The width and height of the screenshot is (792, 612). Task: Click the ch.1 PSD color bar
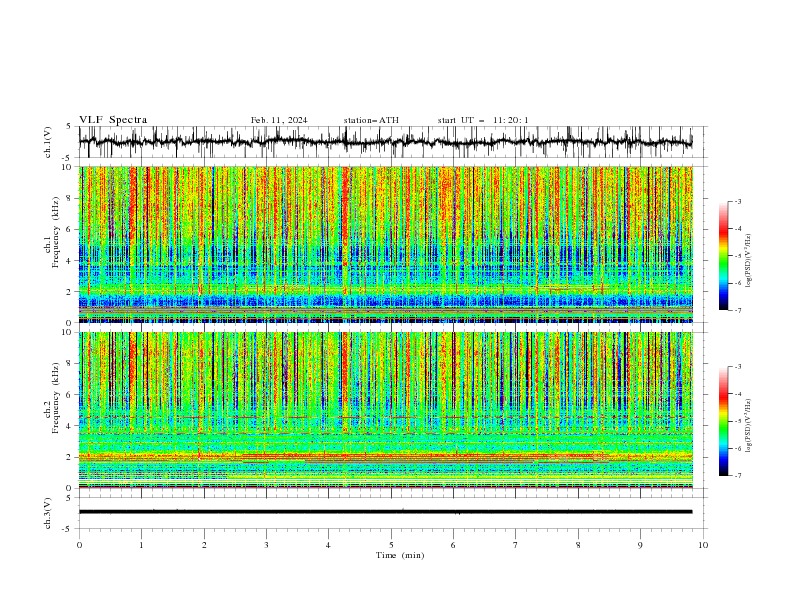pos(723,256)
